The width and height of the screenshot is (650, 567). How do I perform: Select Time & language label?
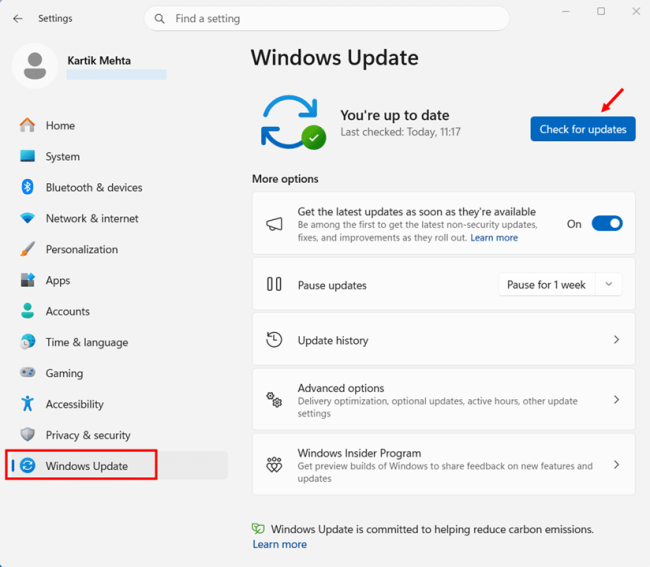(x=87, y=342)
